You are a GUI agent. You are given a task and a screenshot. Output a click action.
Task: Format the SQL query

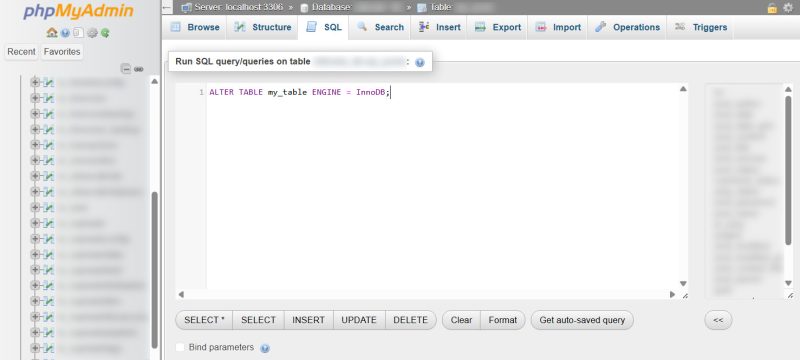click(x=503, y=320)
